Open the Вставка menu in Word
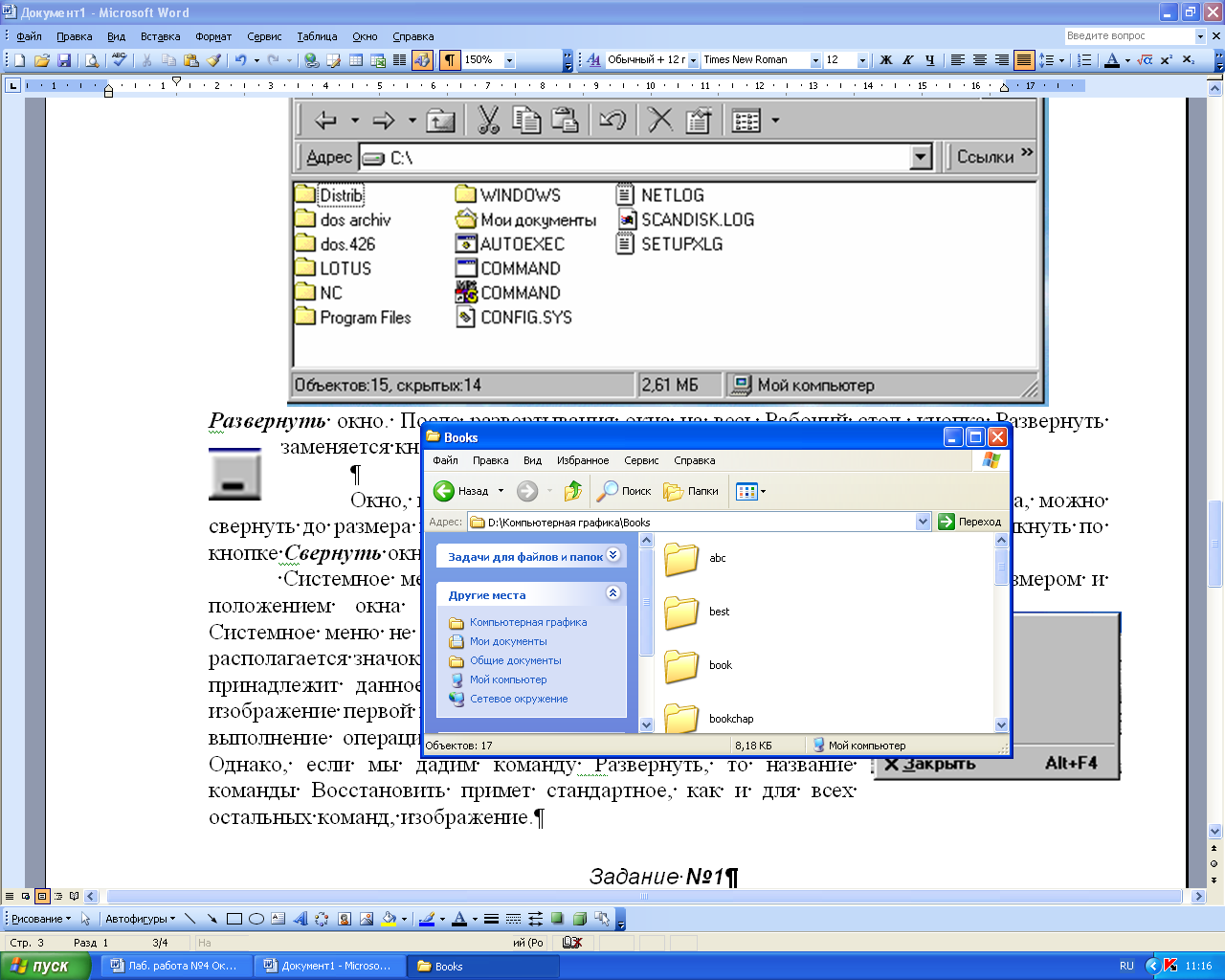This screenshot has height=980, width=1225. pyautogui.click(x=160, y=36)
